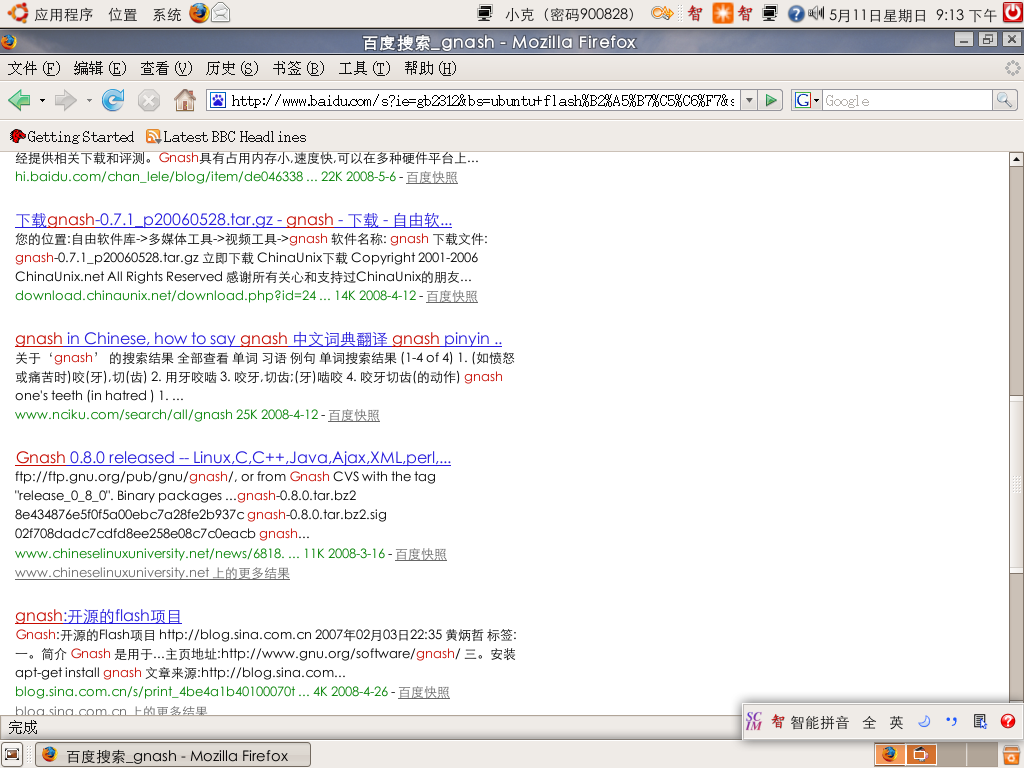The height and width of the screenshot is (768, 1024).
Task: Open the 位置 Places menu
Action: click(123, 14)
